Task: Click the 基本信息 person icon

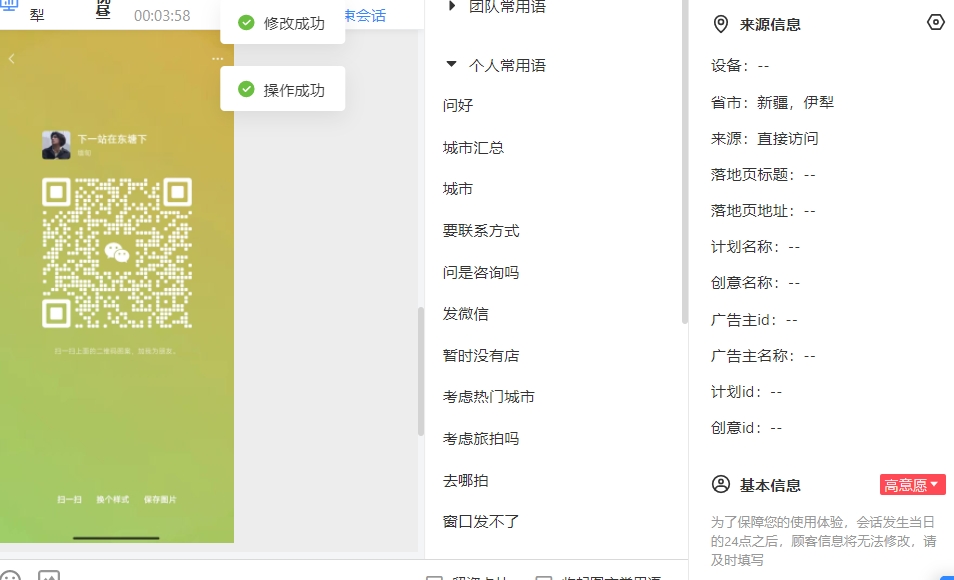Action: [720, 484]
